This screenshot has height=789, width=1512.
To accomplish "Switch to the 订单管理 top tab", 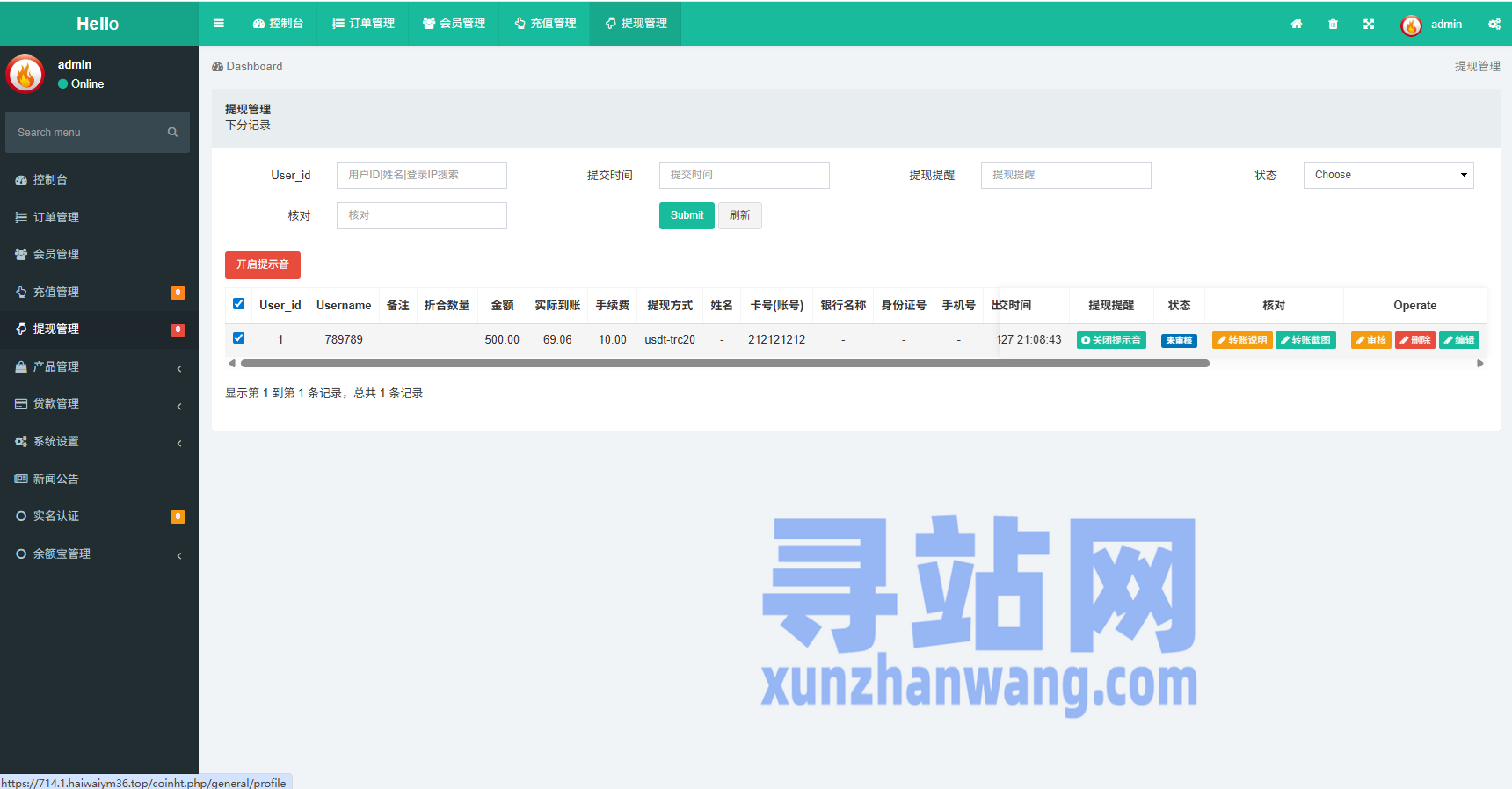I will [363, 24].
